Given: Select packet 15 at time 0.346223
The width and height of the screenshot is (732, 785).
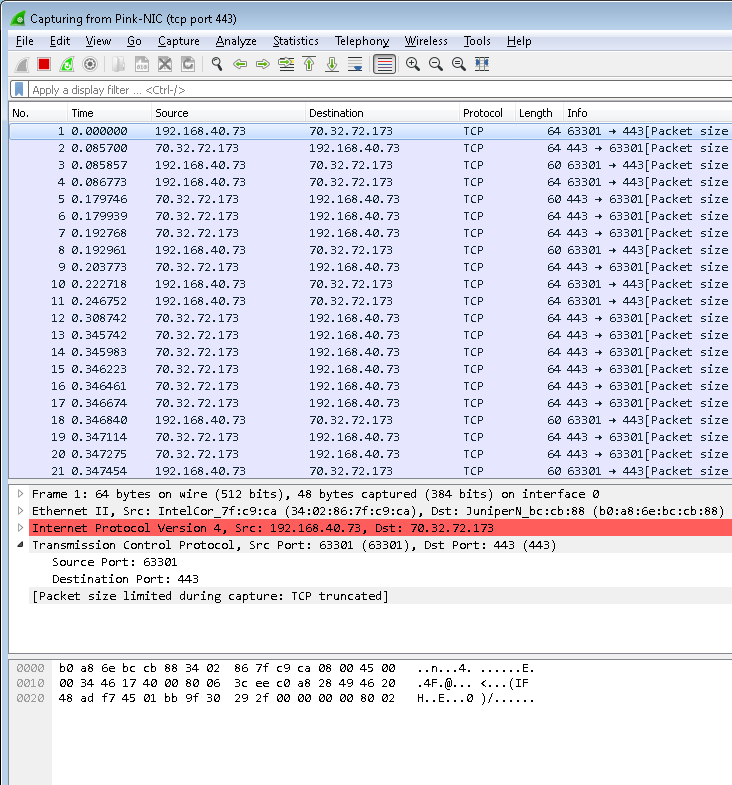Looking at the screenshot, I should 371,369.
